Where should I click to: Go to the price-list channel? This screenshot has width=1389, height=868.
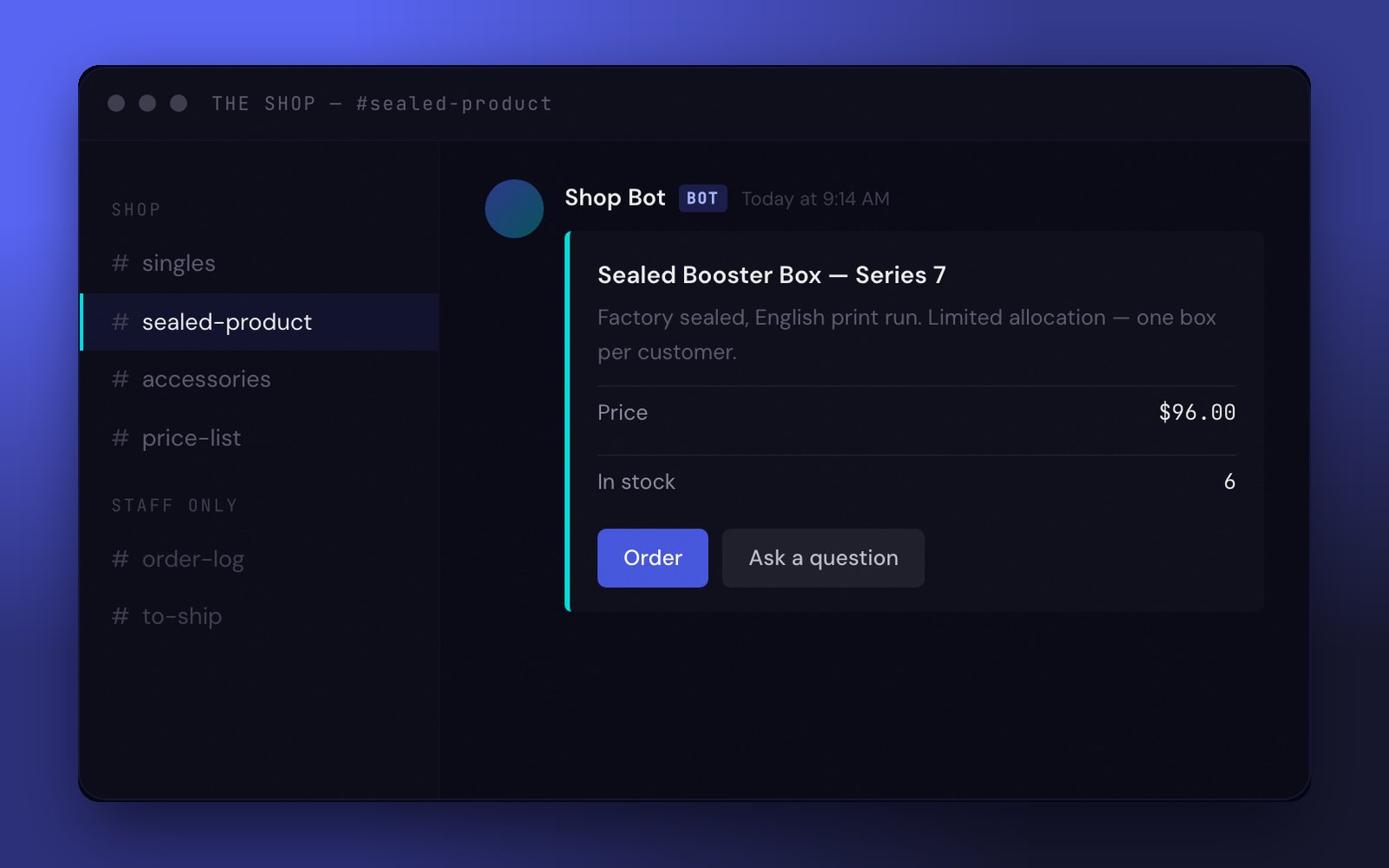point(259,438)
